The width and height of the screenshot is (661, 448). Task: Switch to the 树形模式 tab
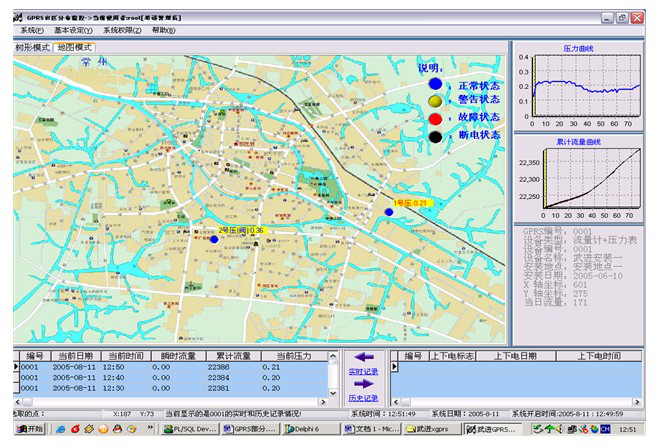32,47
